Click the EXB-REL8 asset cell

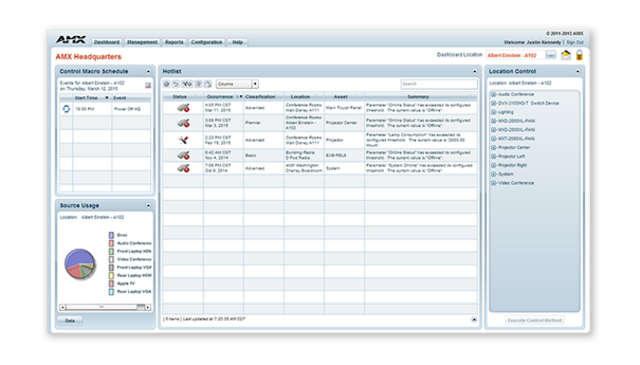click(344, 155)
